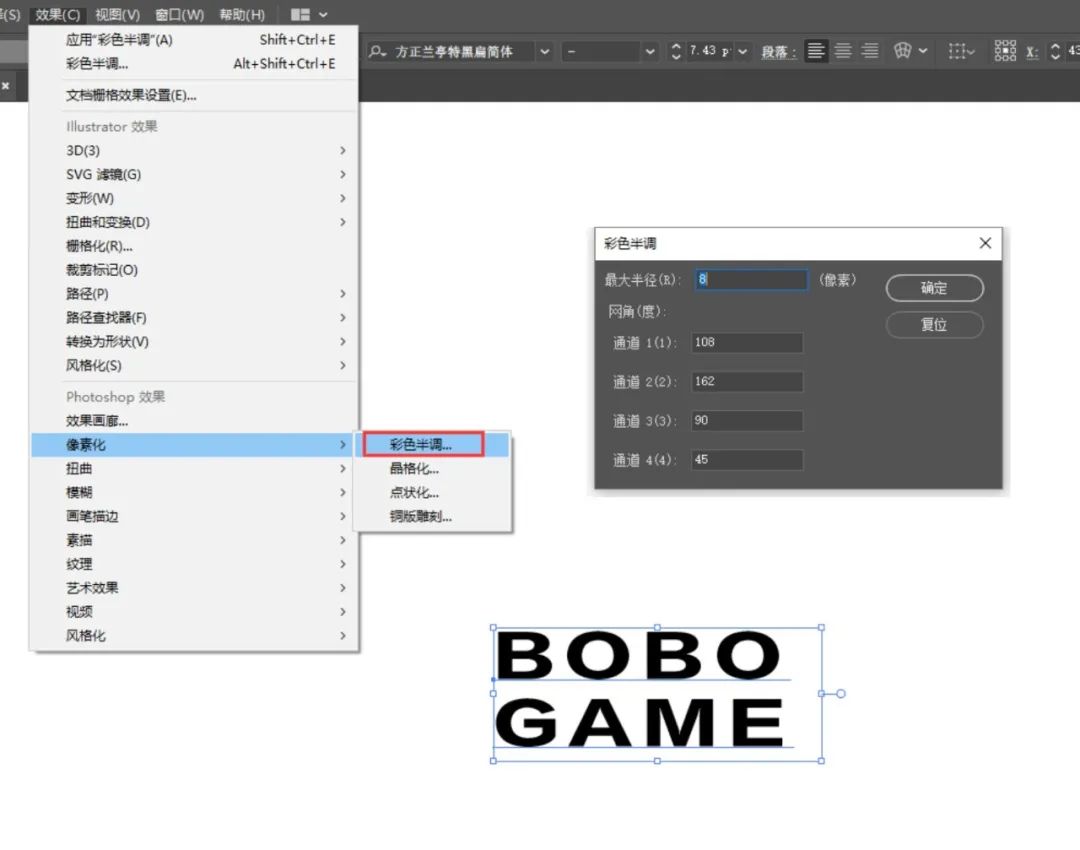Choose 栅格化(R)... from the effects menu
The width and height of the screenshot is (1080, 850).
[x=194, y=246]
